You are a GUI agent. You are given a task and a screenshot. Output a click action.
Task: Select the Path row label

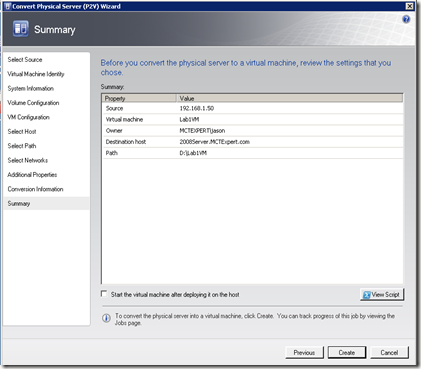[112, 153]
